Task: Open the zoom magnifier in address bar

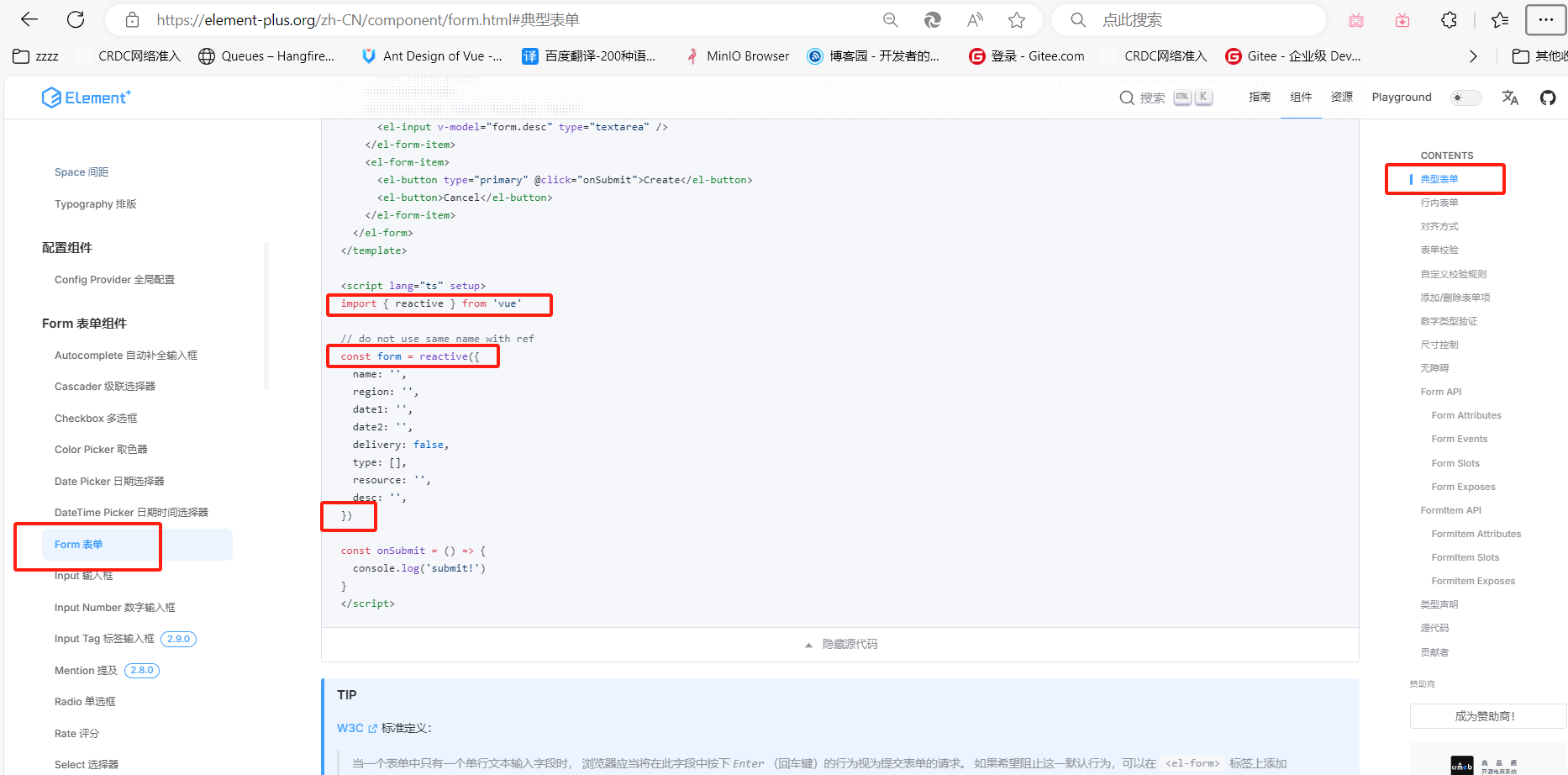Action: click(x=891, y=19)
